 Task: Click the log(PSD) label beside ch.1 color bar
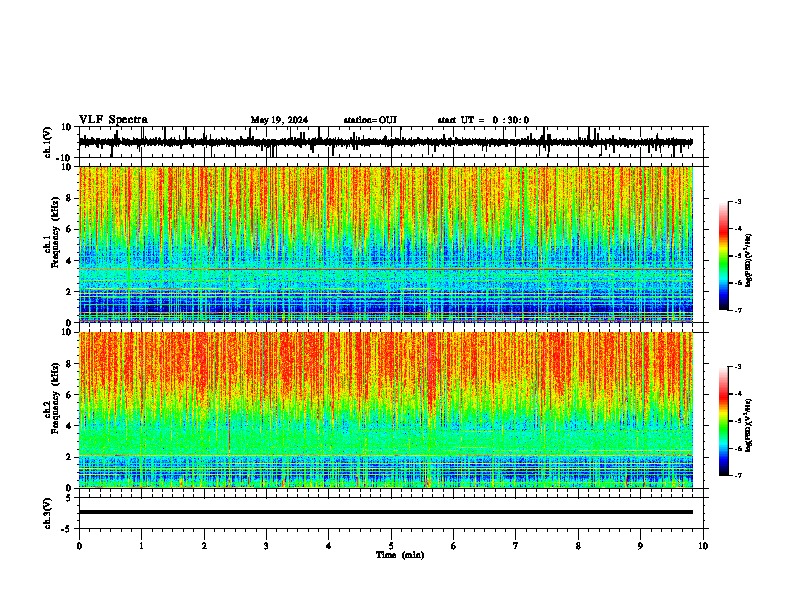(x=749, y=260)
